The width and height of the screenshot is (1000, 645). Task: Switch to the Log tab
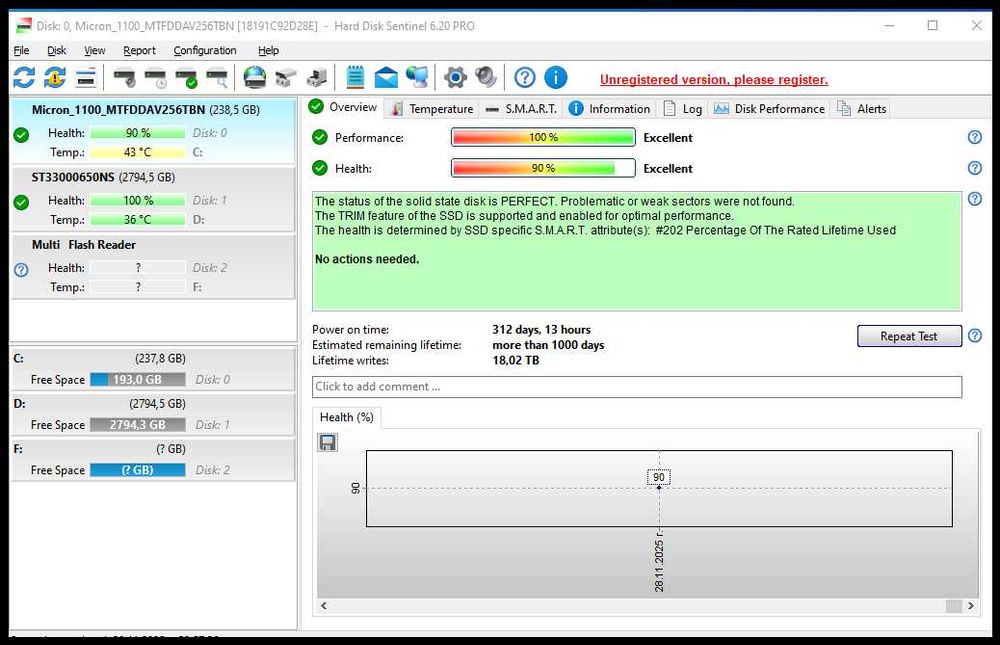pos(683,109)
